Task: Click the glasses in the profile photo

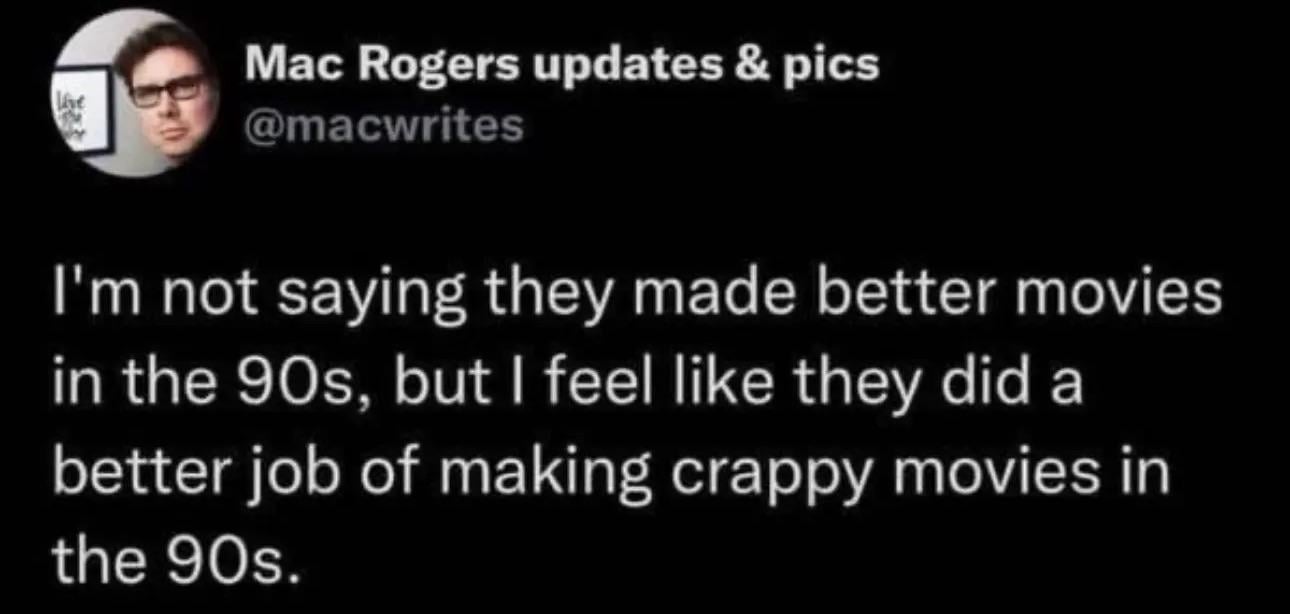Action: (166, 88)
